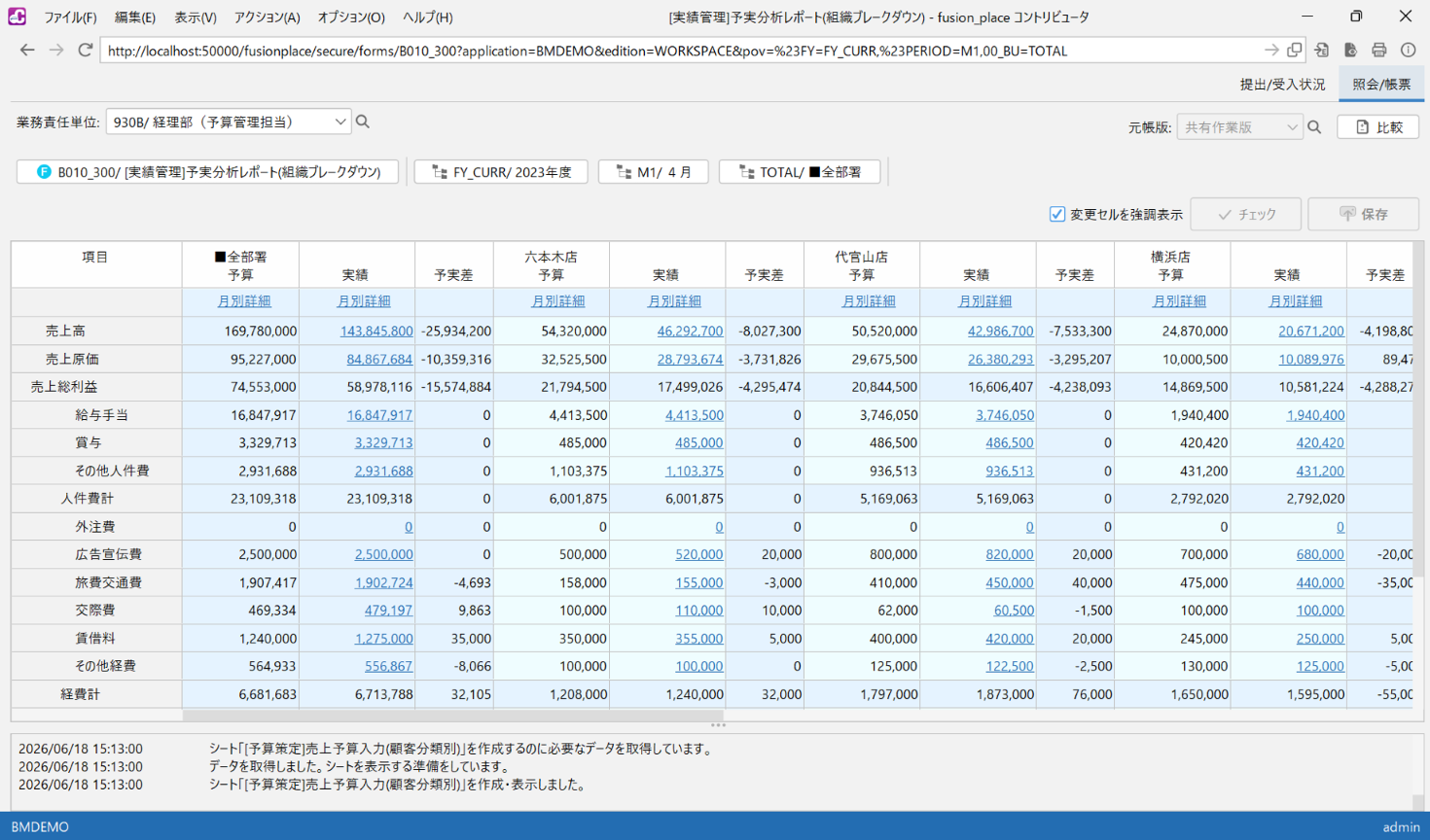Click the fusion_place app logo icon

pos(17,17)
